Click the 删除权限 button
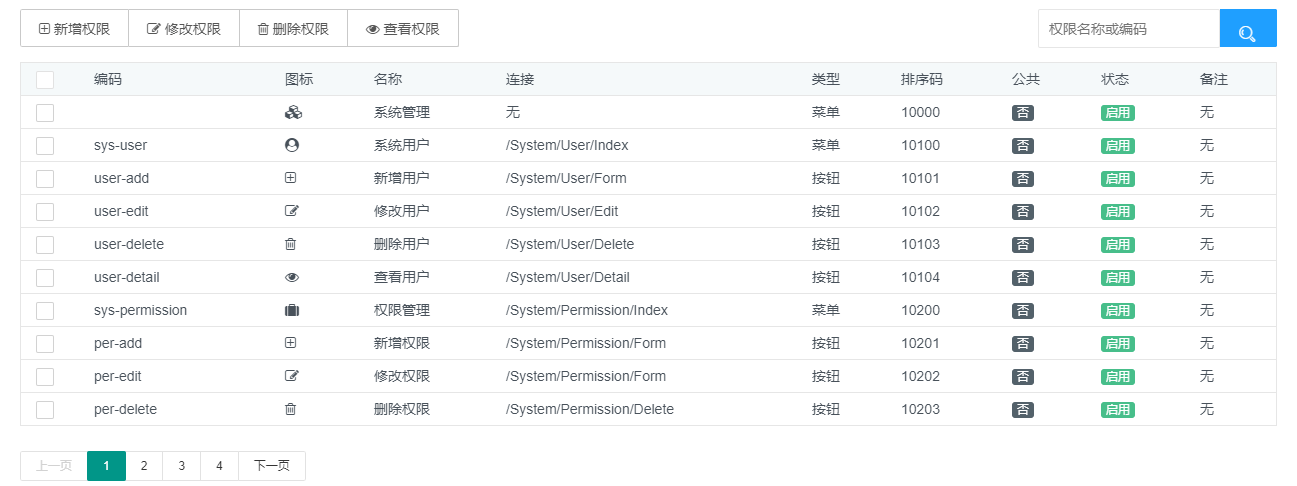This screenshot has height=486, width=1297. coord(293,29)
